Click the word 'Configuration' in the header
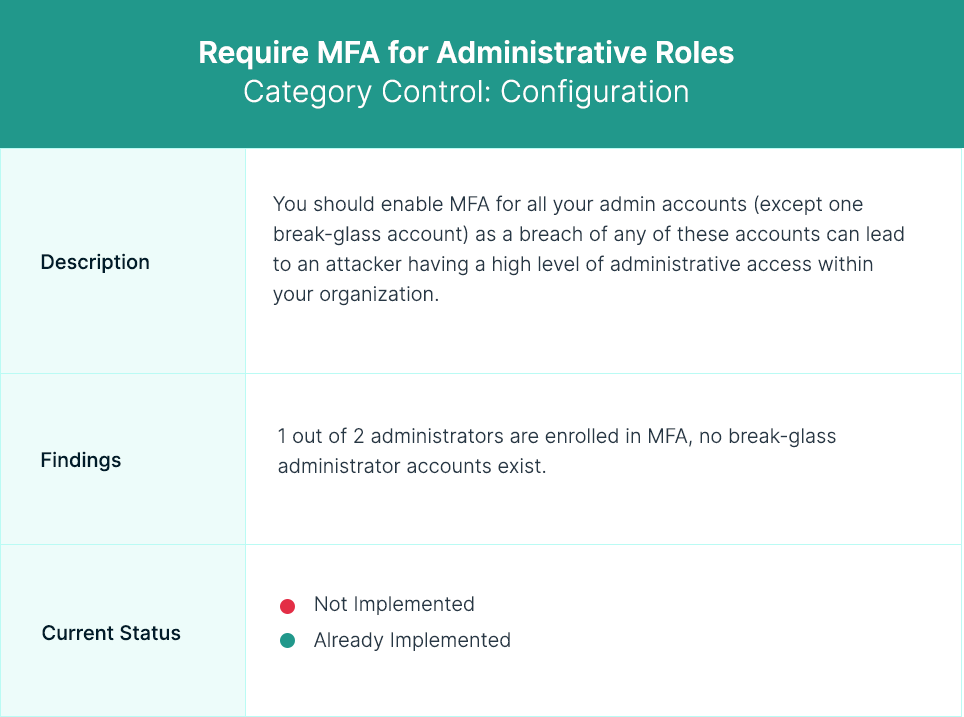Viewport: 964px width, 717px height. tap(595, 92)
